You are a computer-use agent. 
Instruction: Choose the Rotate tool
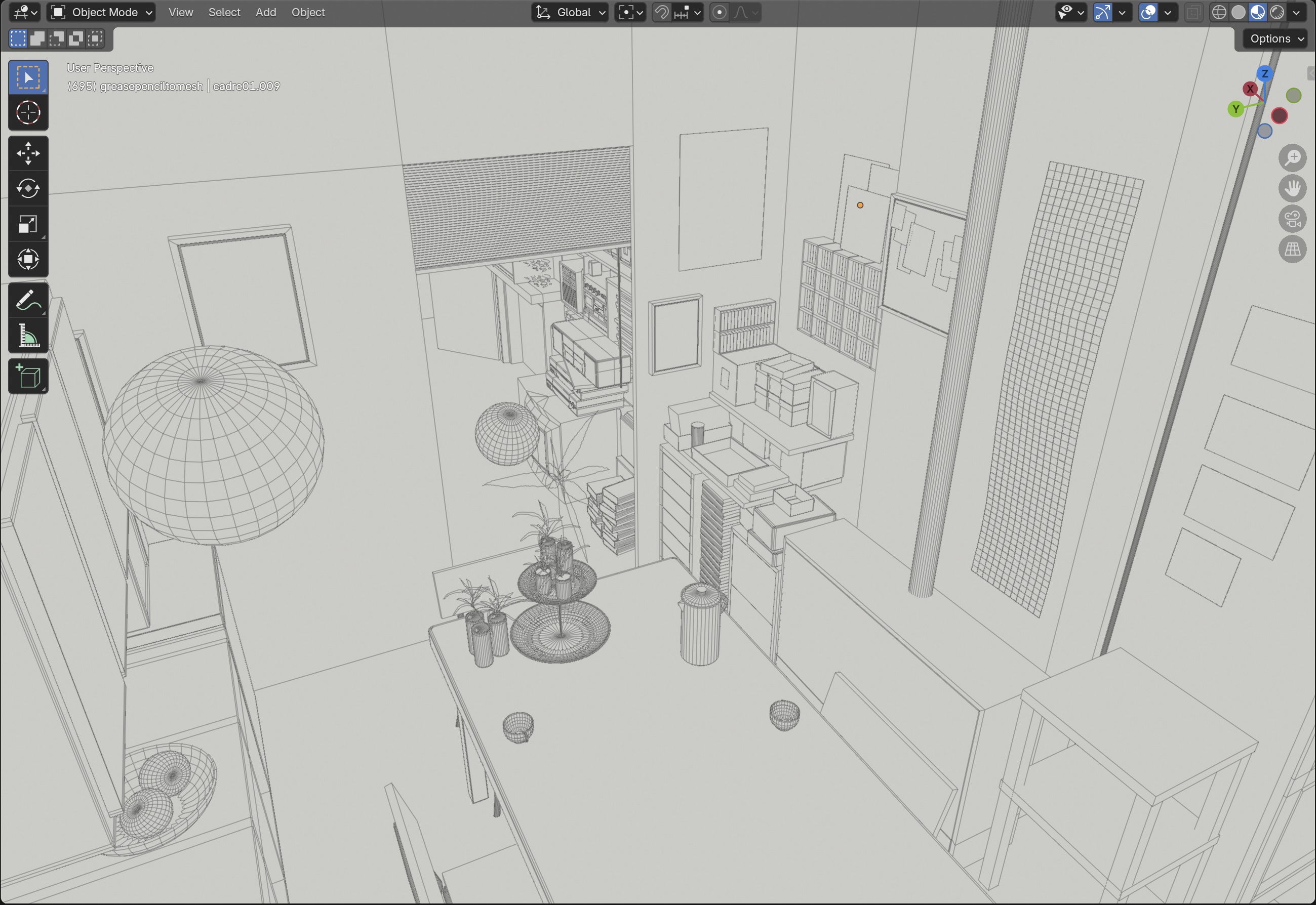click(x=28, y=188)
